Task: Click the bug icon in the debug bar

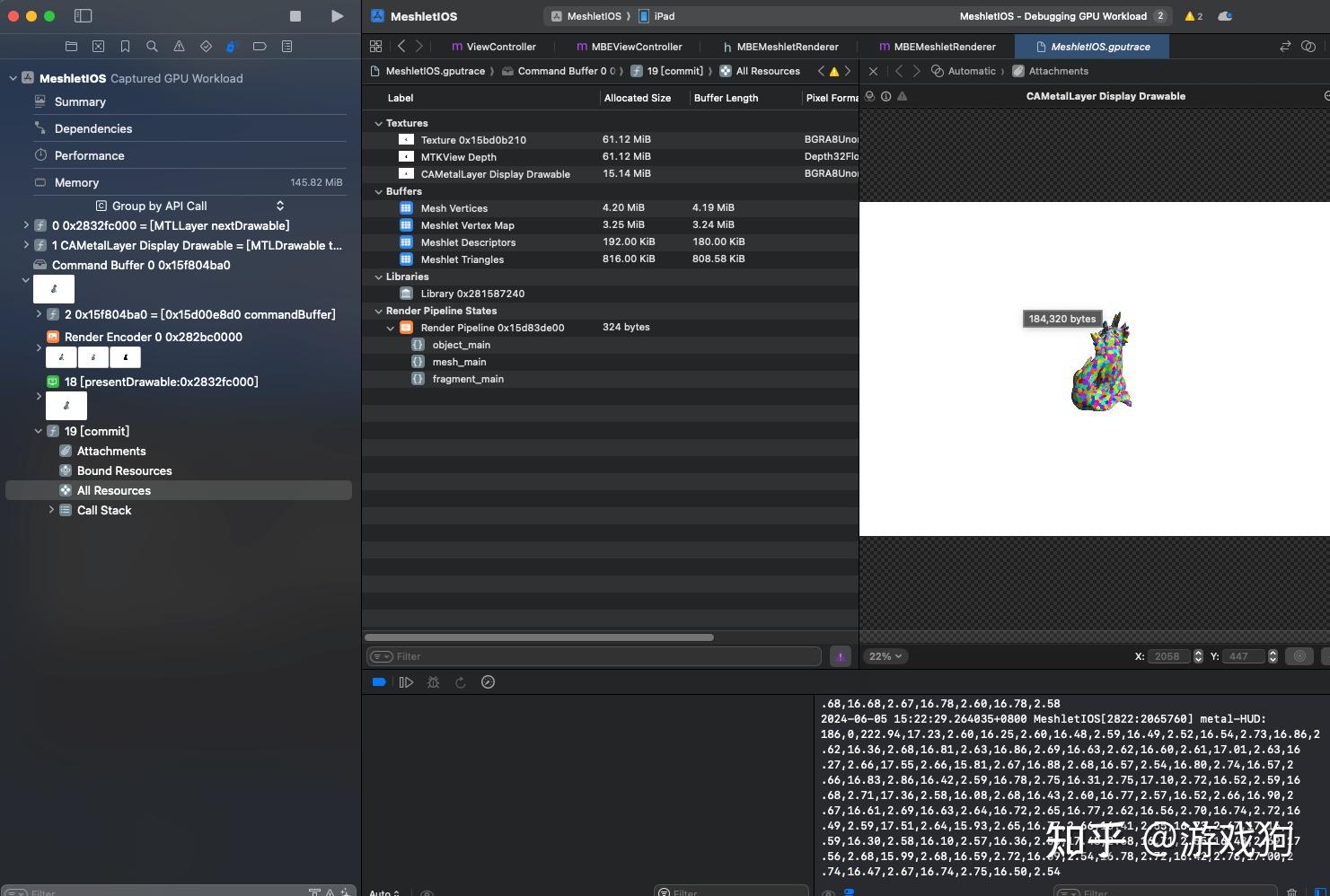Action: tap(433, 682)
